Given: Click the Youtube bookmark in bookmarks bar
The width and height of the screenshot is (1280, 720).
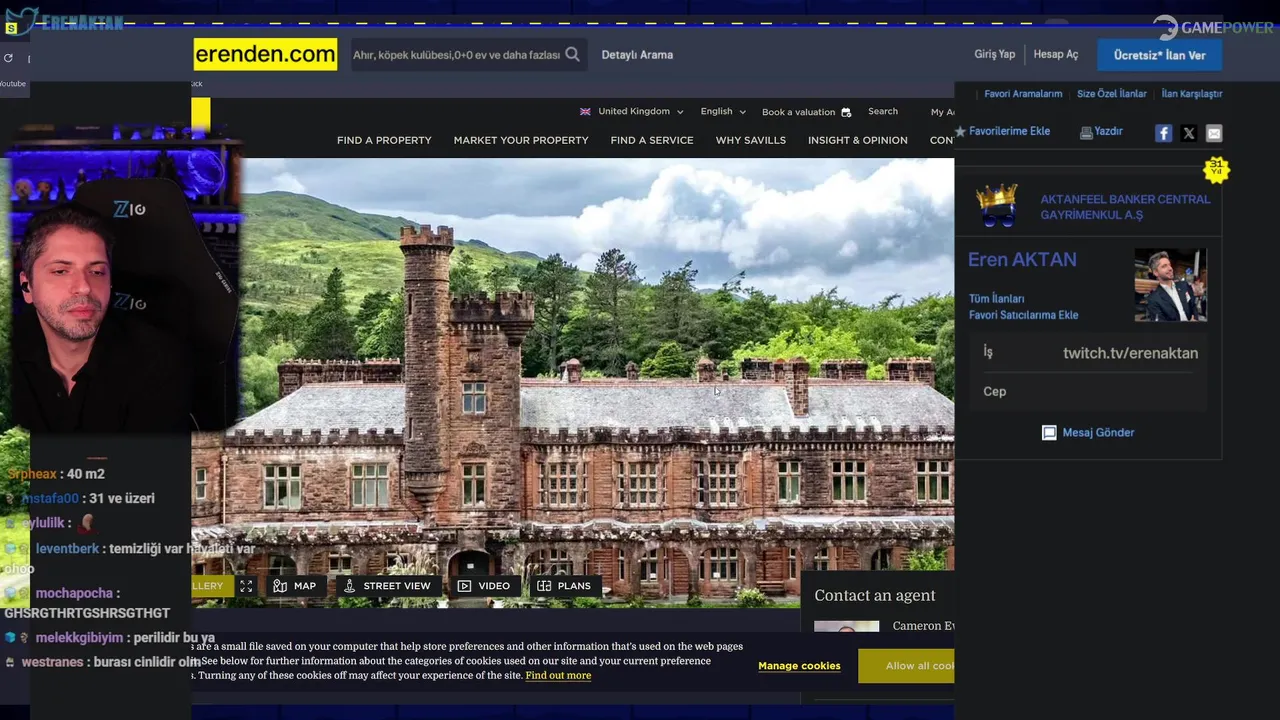Looking at the screenshot, I should coord(13,84).
